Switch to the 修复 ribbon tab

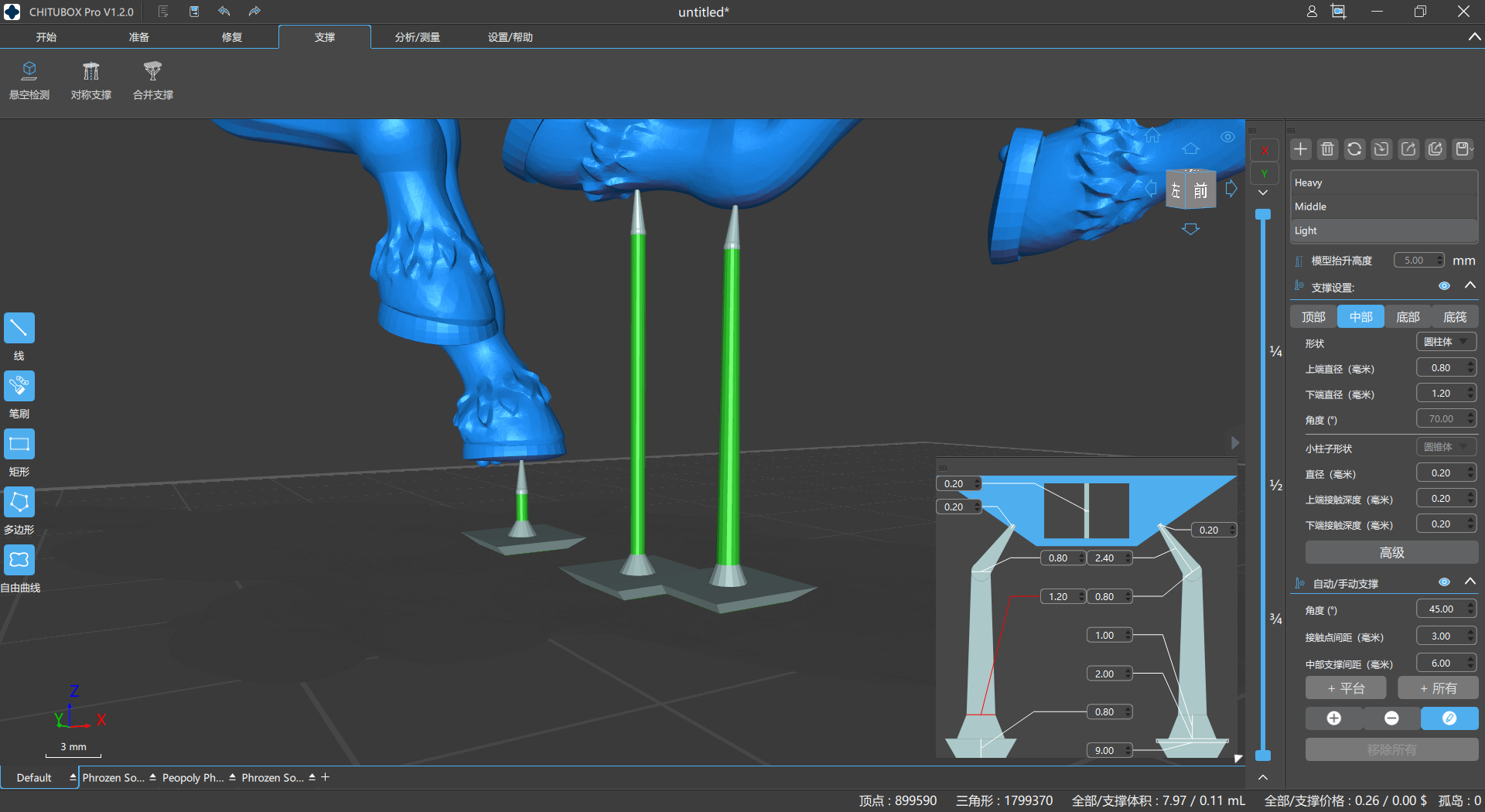tap(232, 37)
